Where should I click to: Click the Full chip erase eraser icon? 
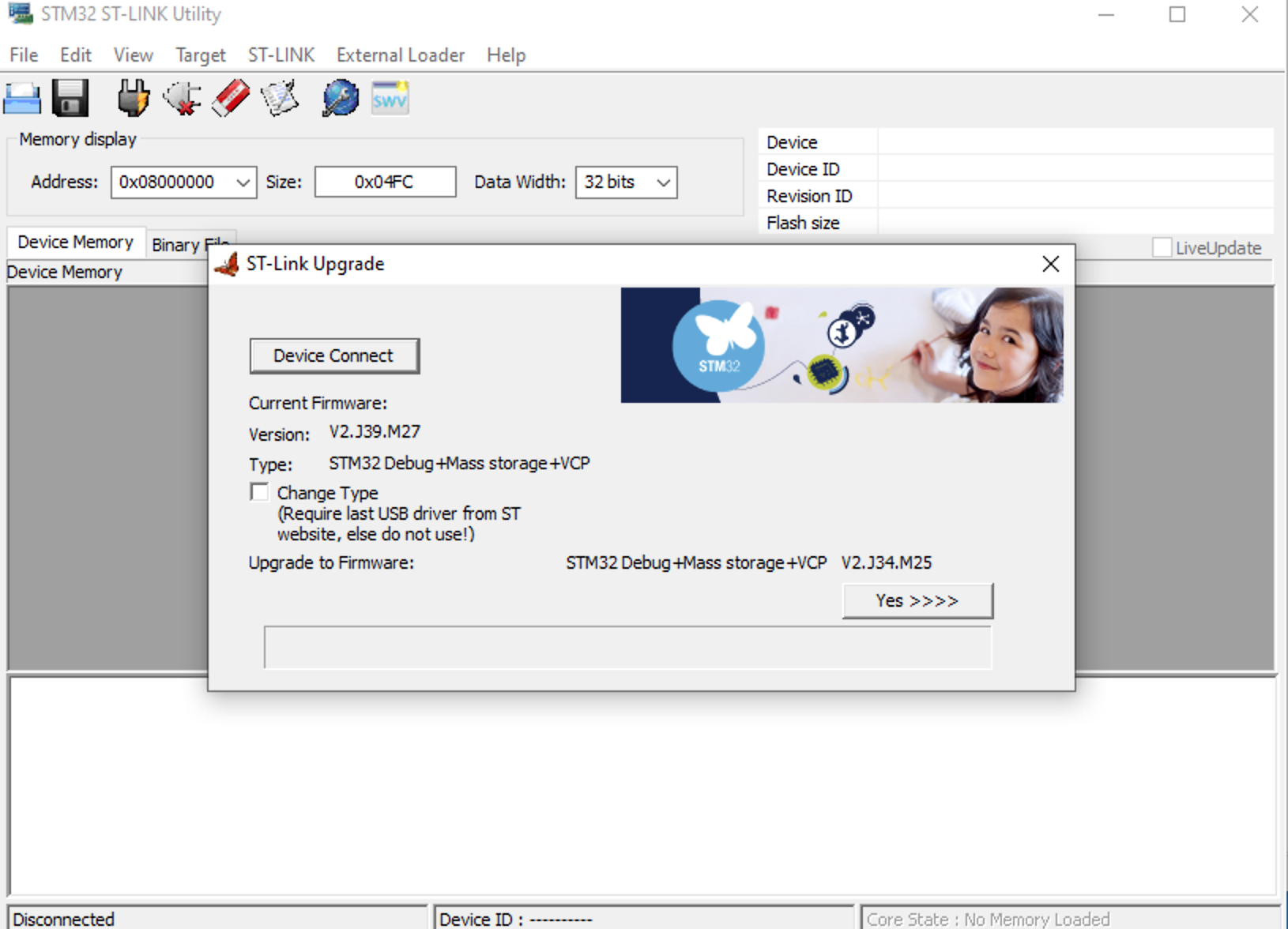[x=231, y=98]
